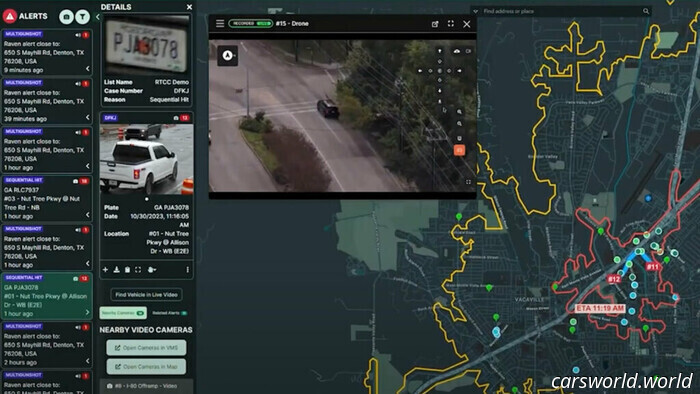
Task: Open the person assign dropdown
Action: click(x=152, y=270)
